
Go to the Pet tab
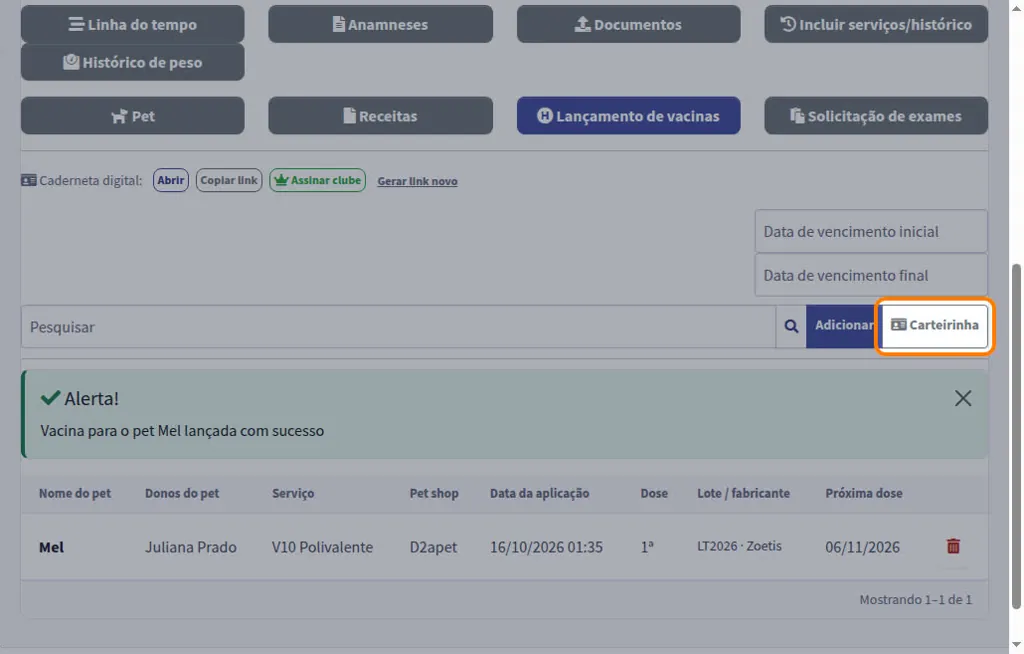pyautogui.click(x=133, y=116)
